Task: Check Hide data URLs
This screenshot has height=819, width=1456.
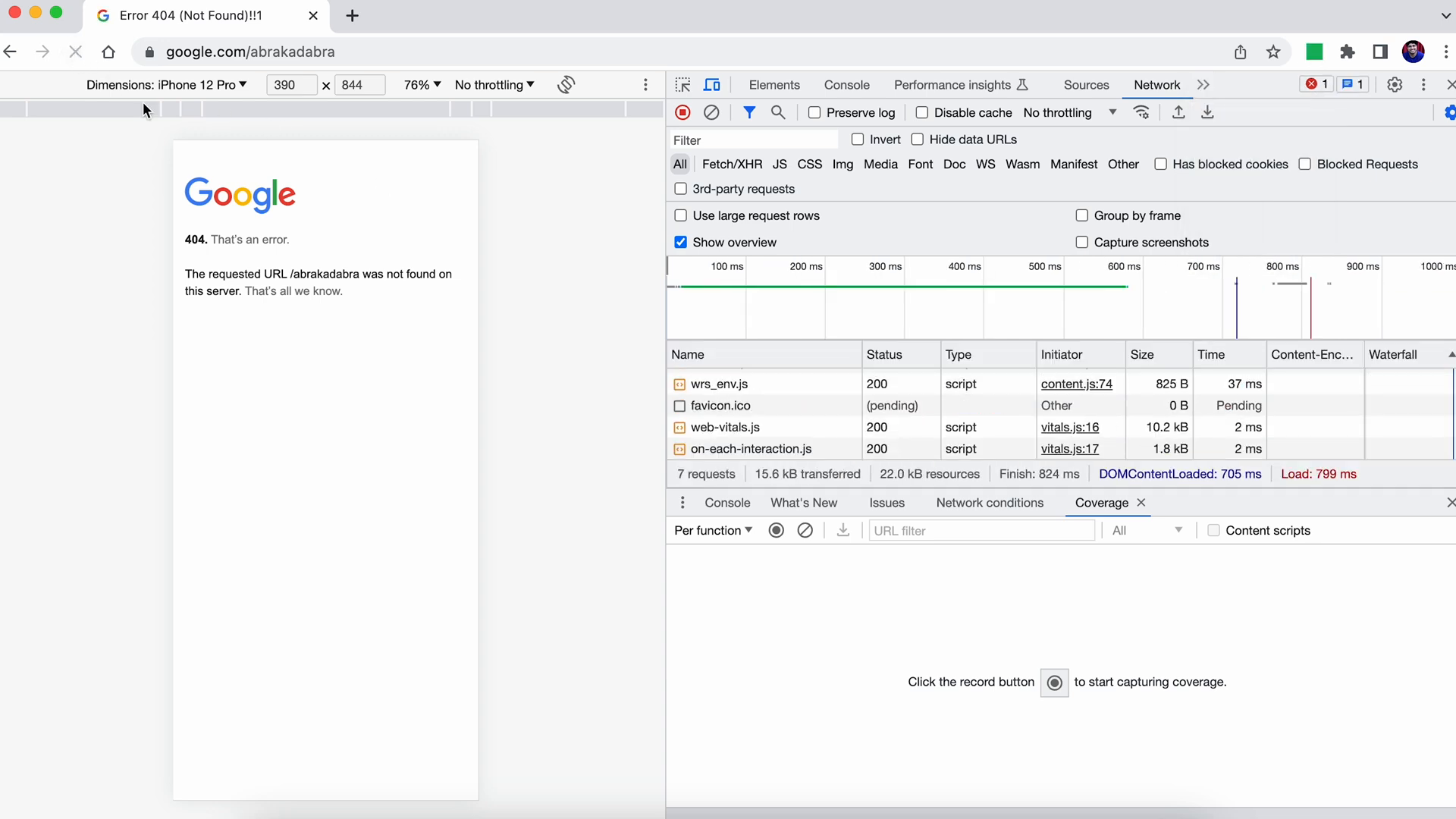Action: coord(918,140)
